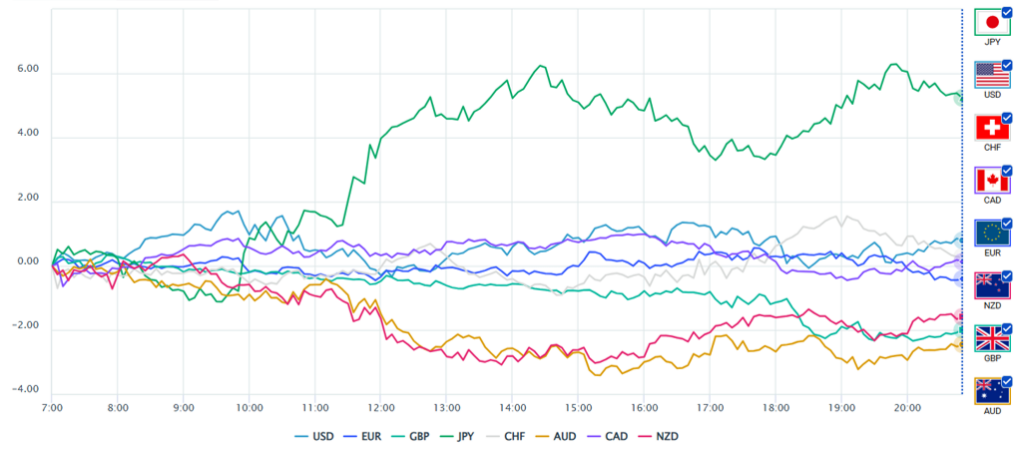Click the 14:00 time axis label
Viewport: 1024px width, 455px height.
point(513,408)
